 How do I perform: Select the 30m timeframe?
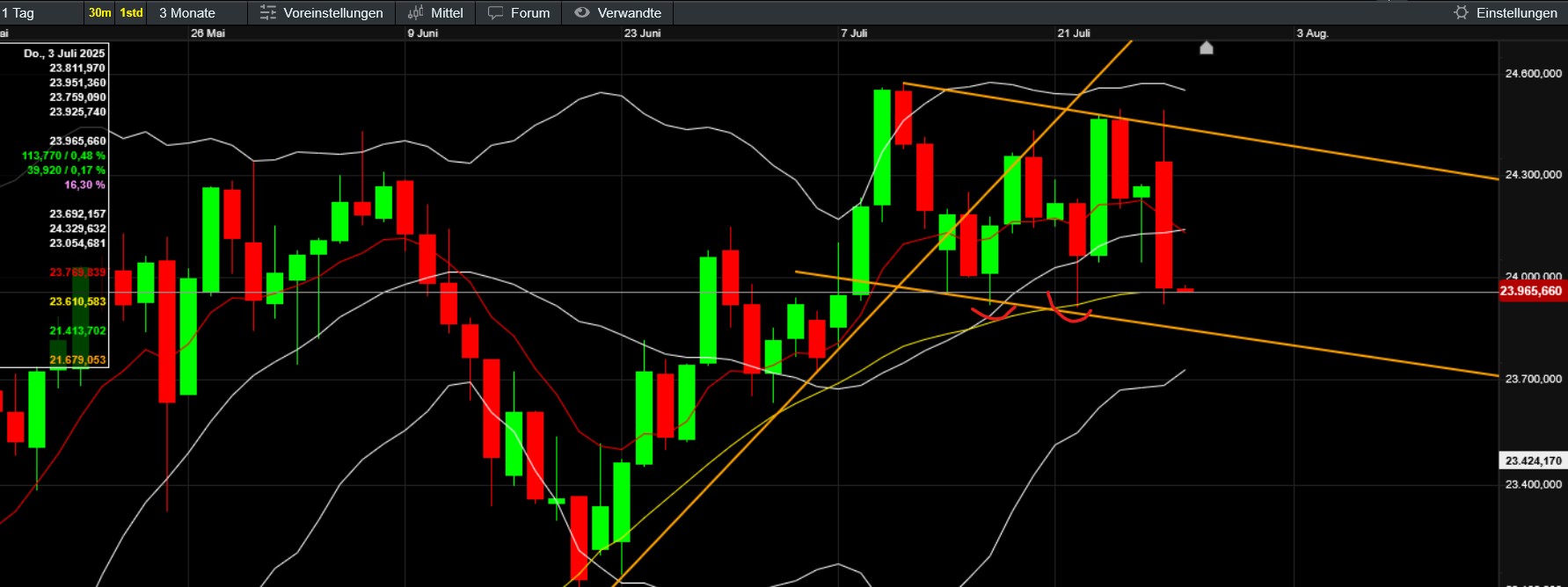click(99, 12)
